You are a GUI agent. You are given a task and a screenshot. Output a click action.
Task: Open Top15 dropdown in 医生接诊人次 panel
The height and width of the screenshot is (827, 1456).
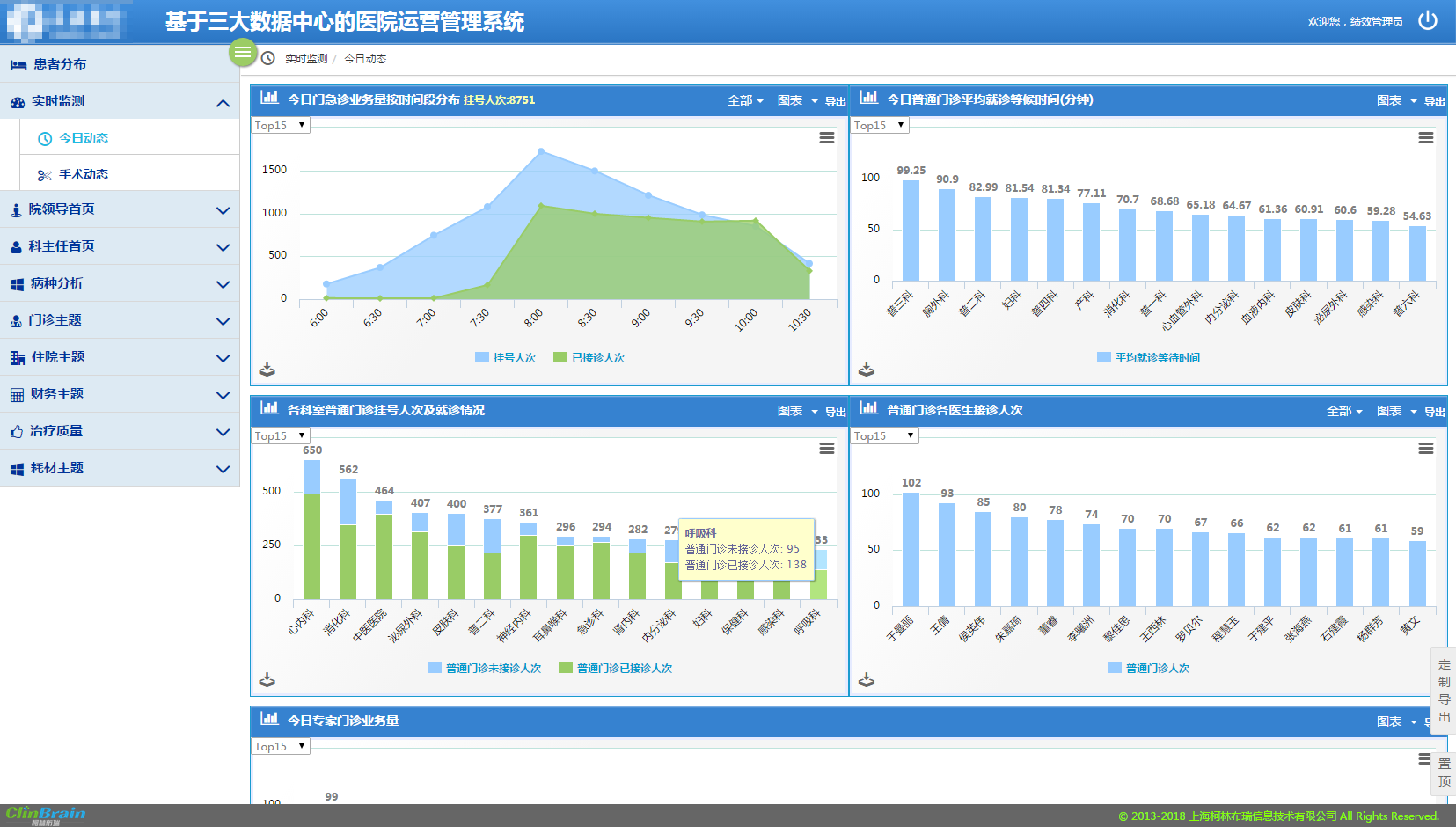click(884, 435)
